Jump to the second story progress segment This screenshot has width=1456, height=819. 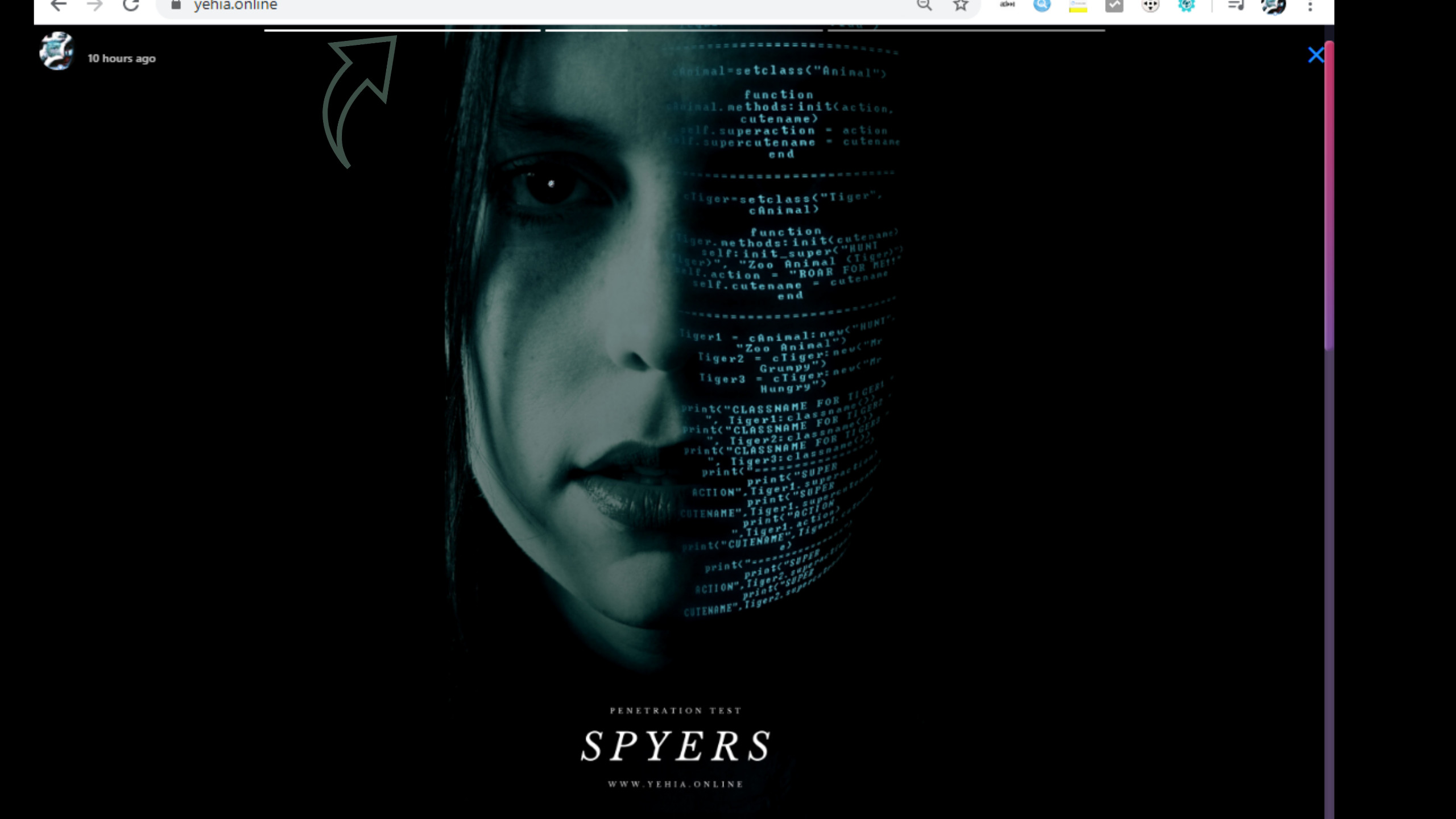point(684,30)
